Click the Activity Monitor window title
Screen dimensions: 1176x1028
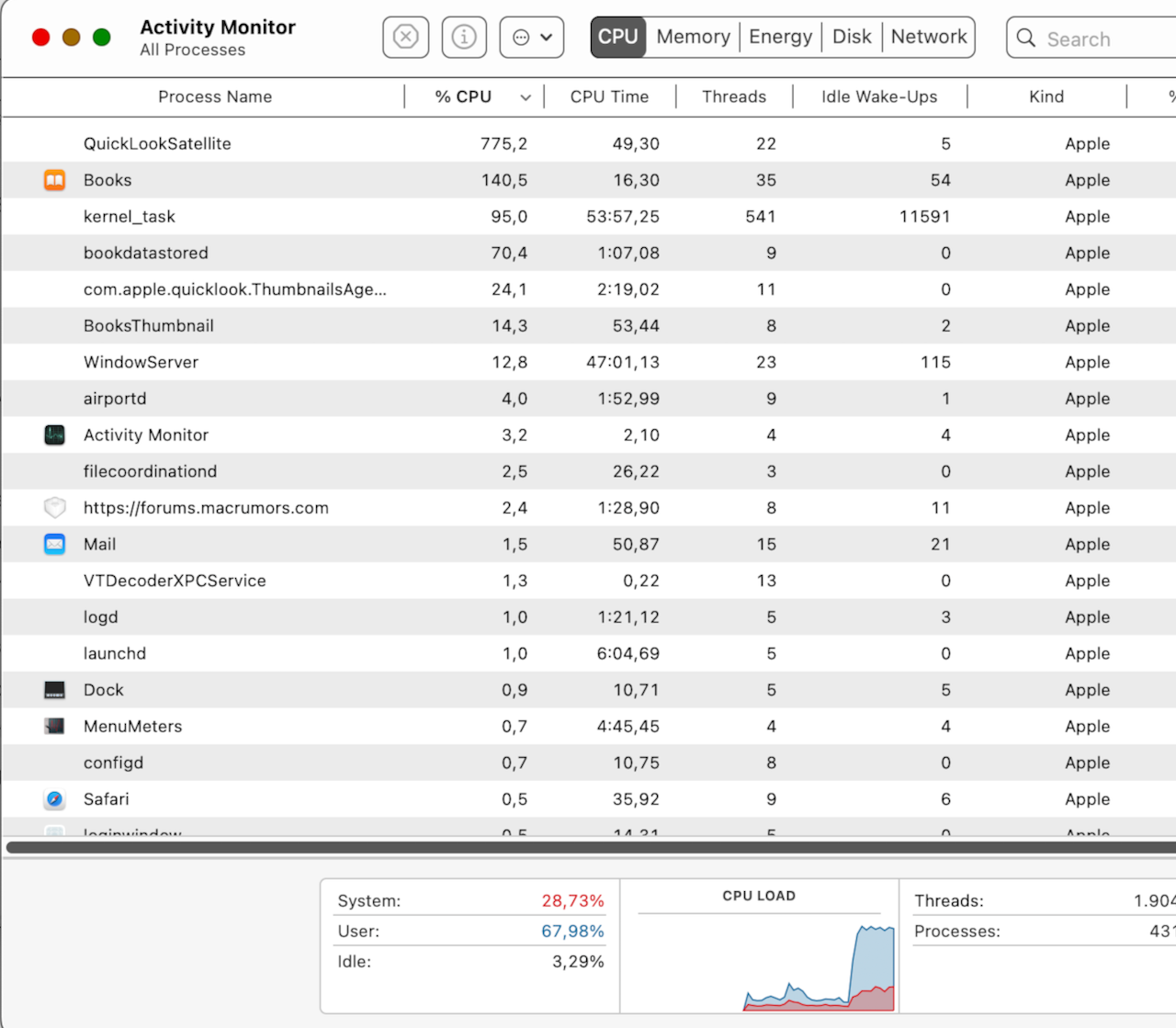(x=218, y=27)
